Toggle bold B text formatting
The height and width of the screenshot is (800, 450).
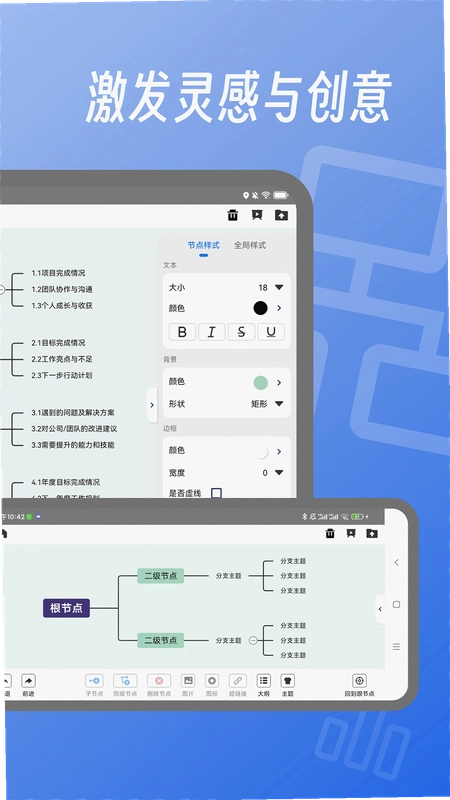[x=182, y=332]
